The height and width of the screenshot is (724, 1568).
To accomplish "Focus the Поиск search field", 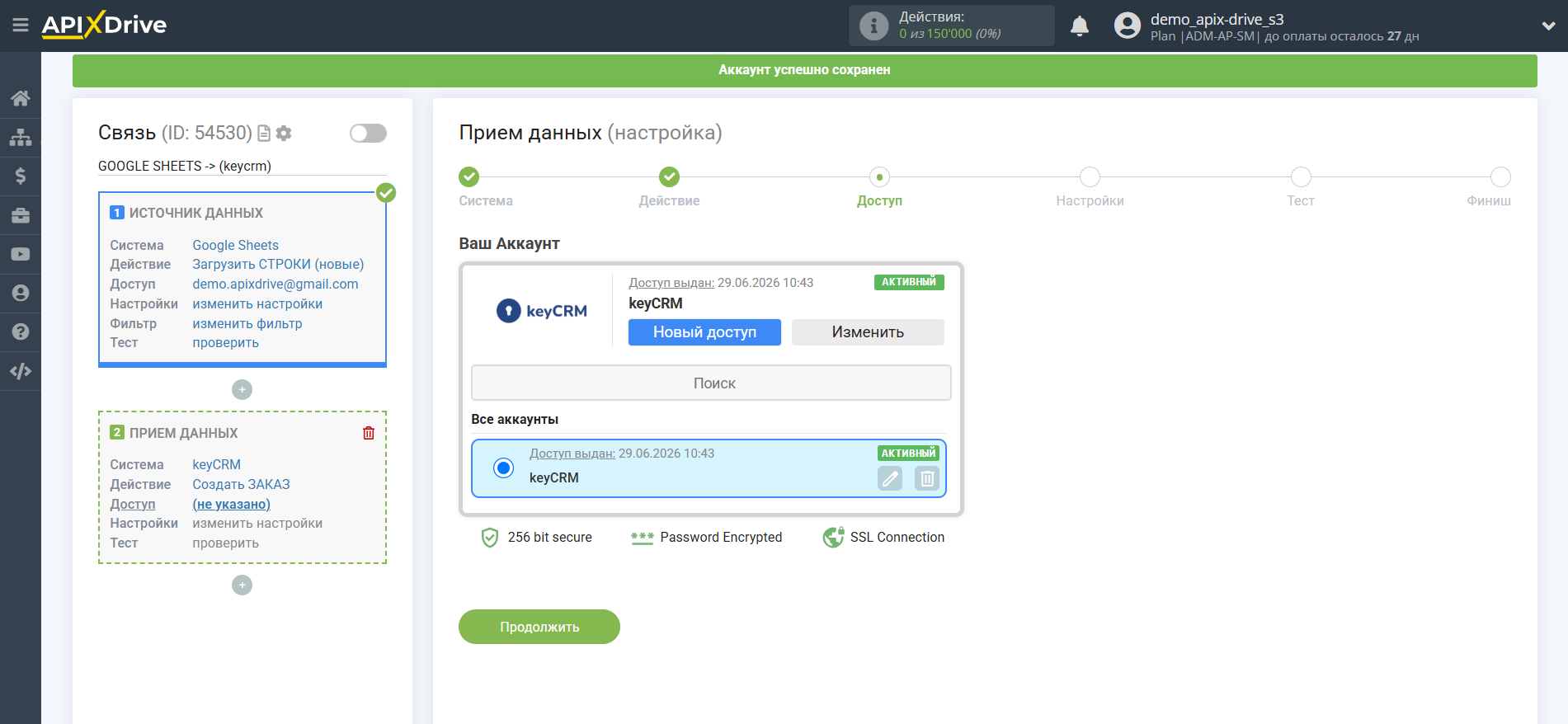I will [x=711, y=383].
